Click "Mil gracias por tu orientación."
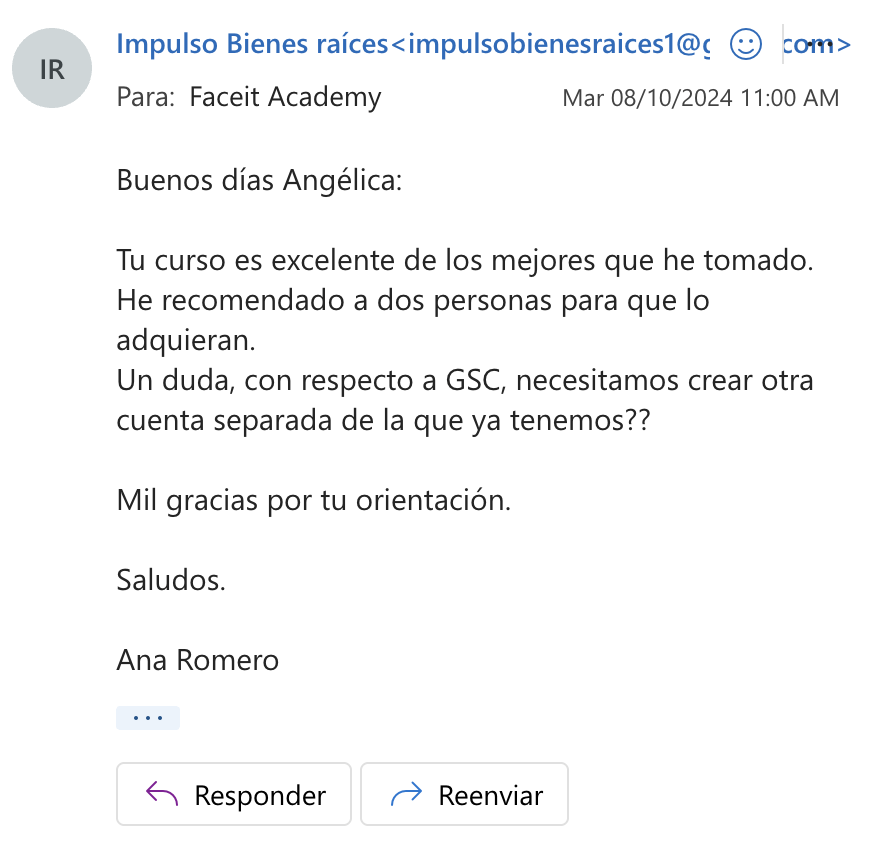Screen dimensions: 878x842 coord(314,500)
